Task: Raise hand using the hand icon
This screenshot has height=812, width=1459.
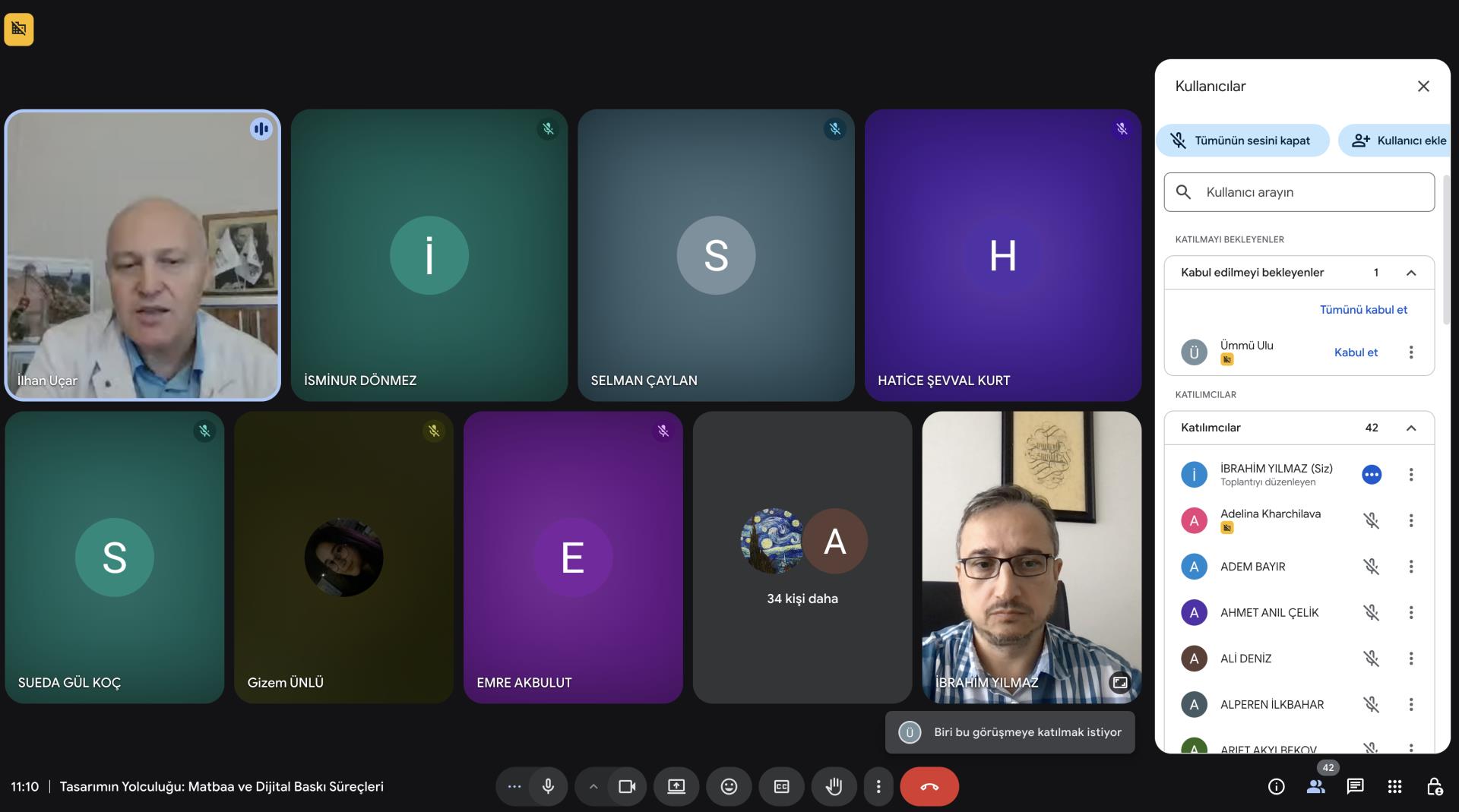Action: coord(834,787)
